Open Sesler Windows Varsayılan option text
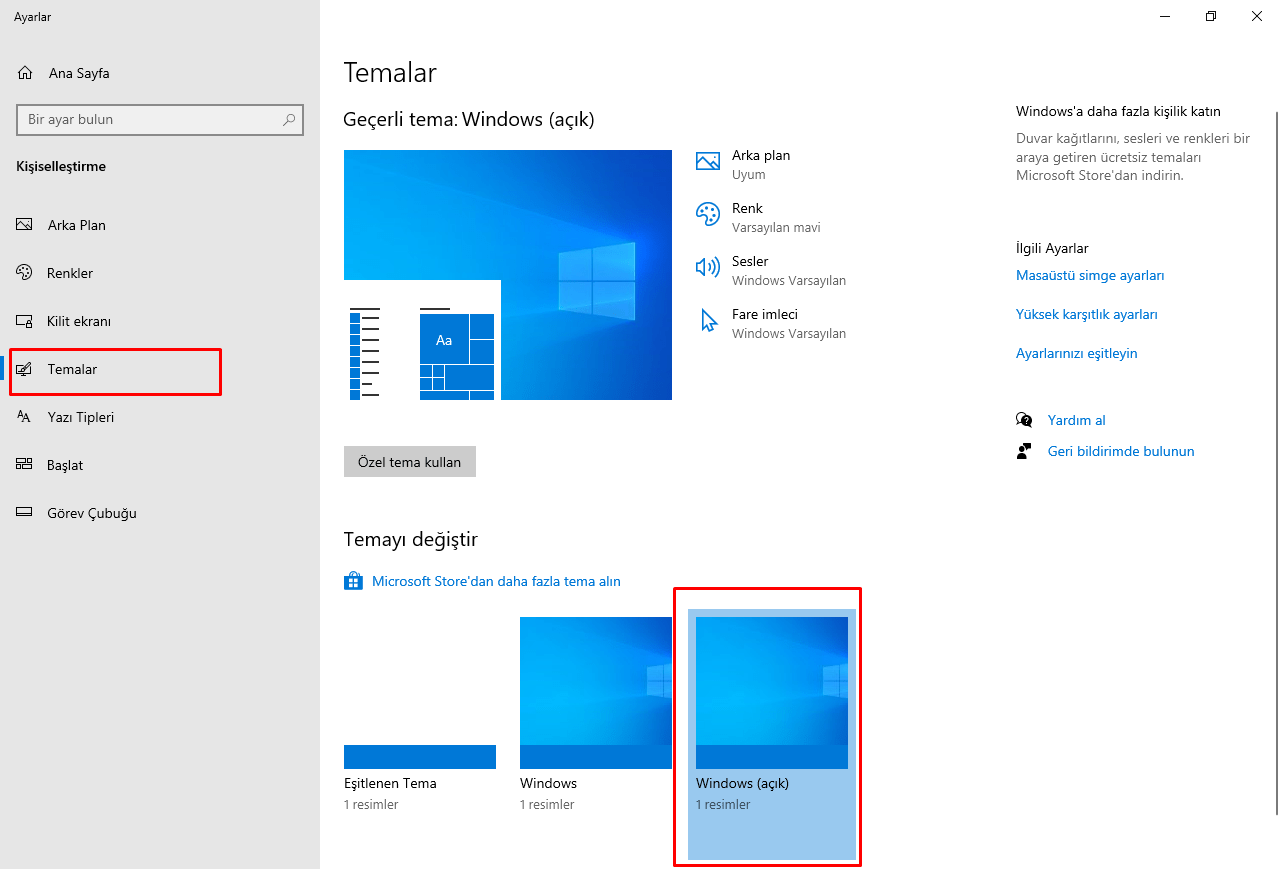Viewport: 1279px width, 869px height. (x=789, y=270)
